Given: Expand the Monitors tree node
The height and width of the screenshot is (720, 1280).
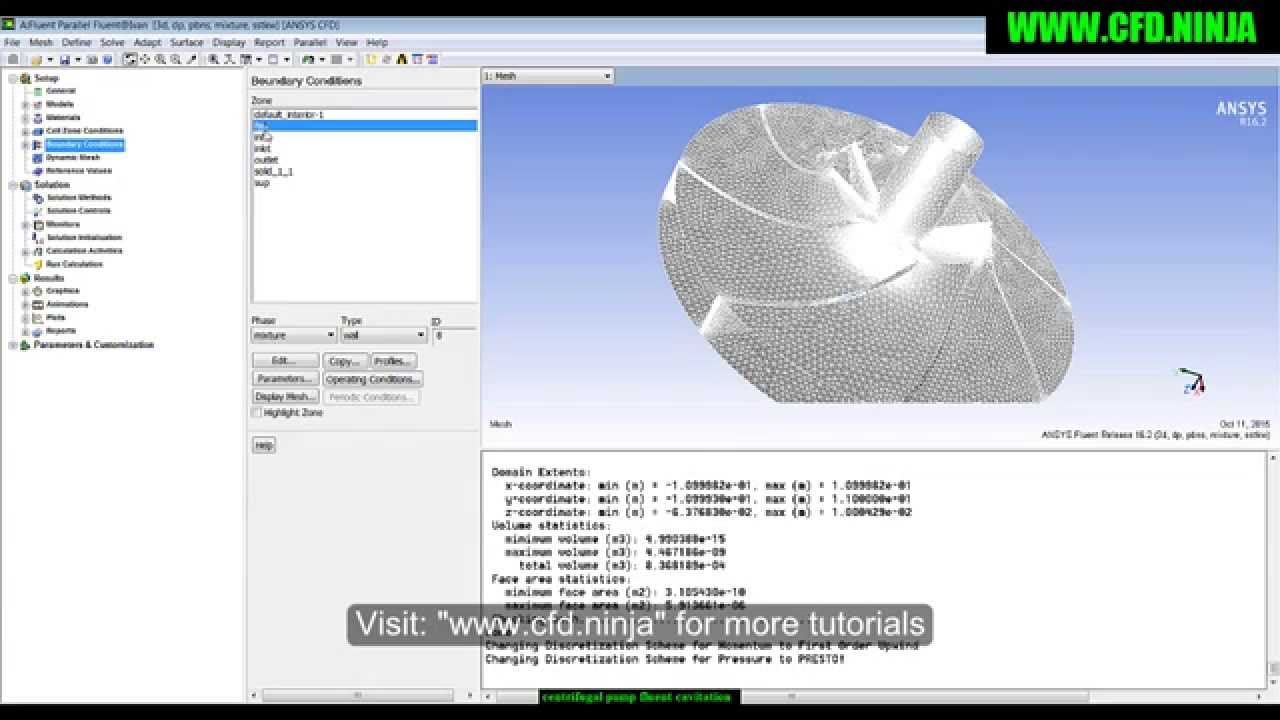Looking at the screenshot, I should [x=26, y=224].
